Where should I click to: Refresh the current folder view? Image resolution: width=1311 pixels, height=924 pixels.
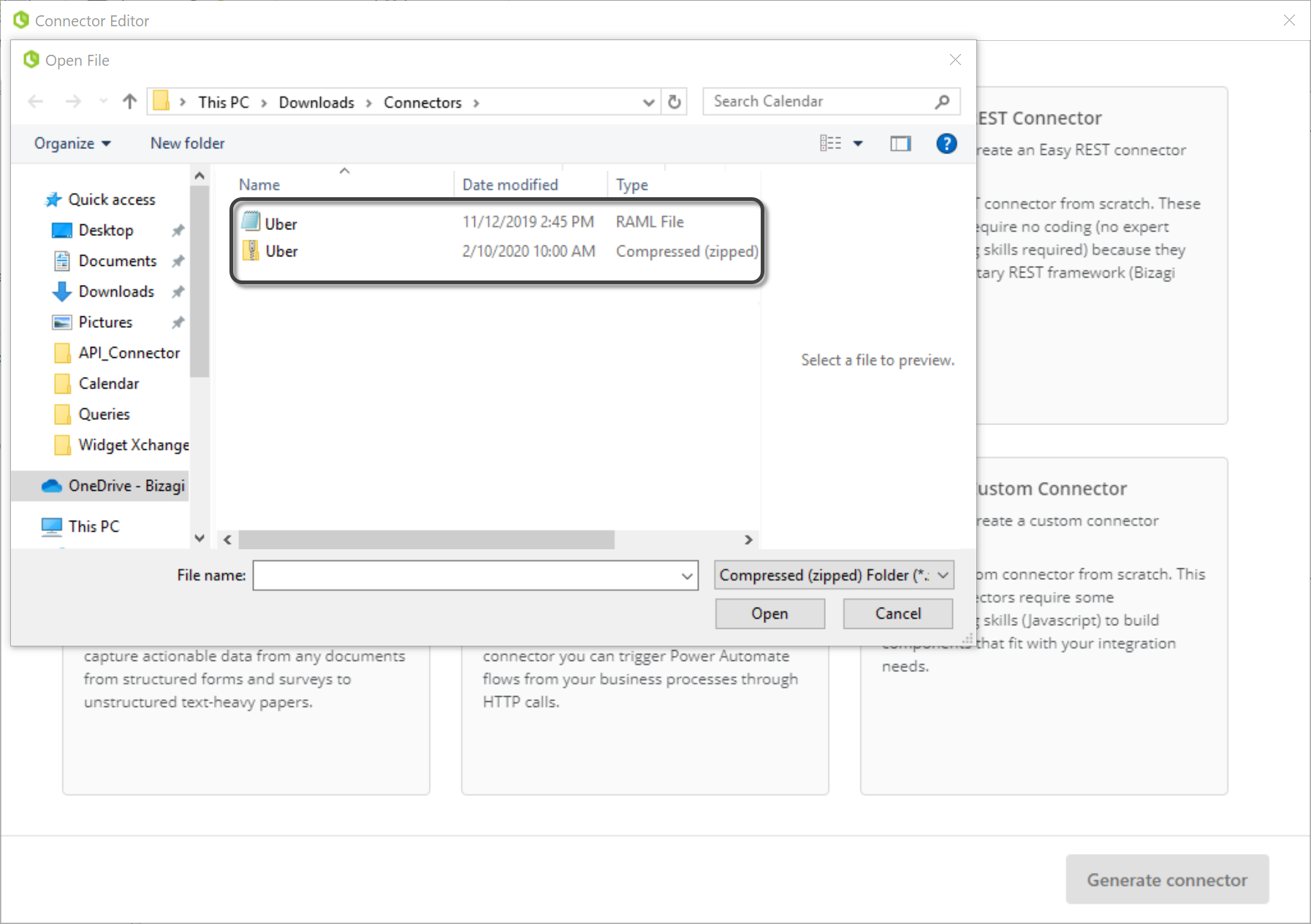pos(674,102)
